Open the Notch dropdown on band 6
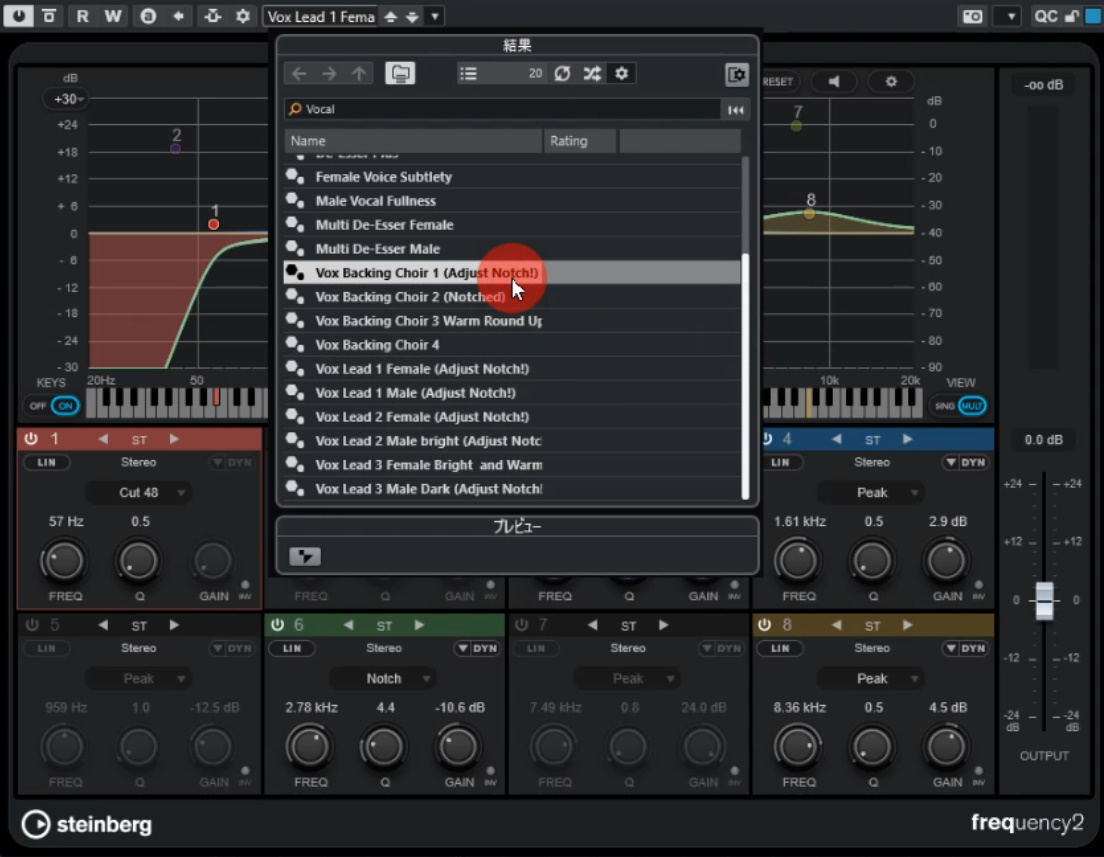Screen dimensions: 1104x857 coord(384,678)
